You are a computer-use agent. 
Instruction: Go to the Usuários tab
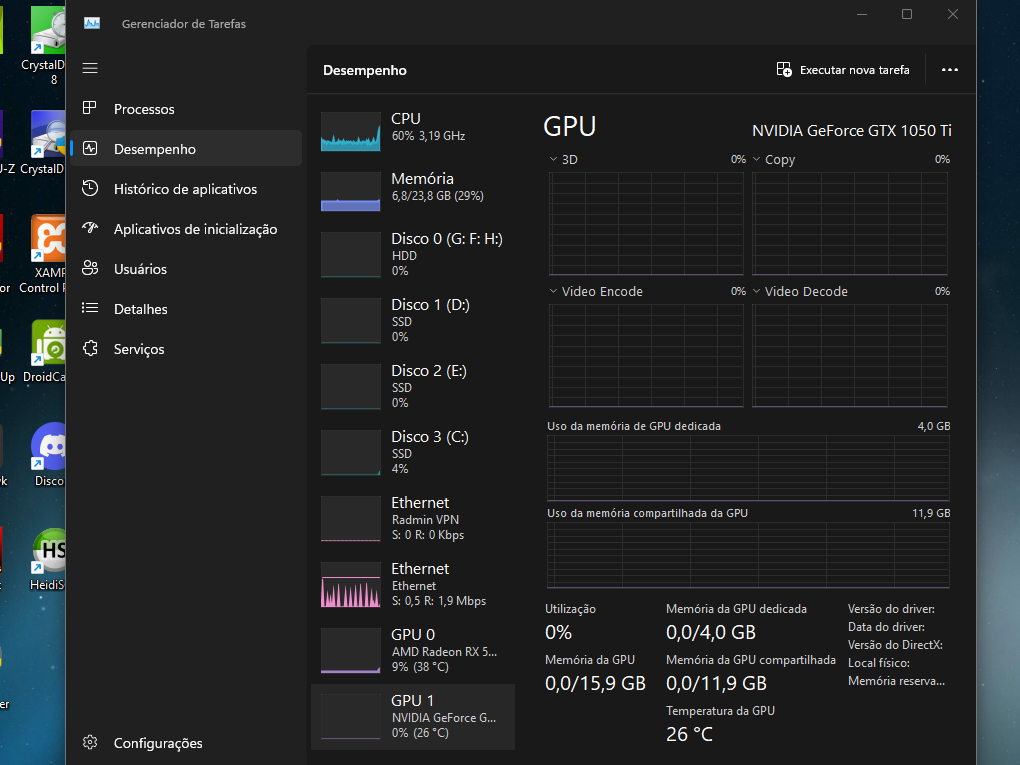coord(186,269)
